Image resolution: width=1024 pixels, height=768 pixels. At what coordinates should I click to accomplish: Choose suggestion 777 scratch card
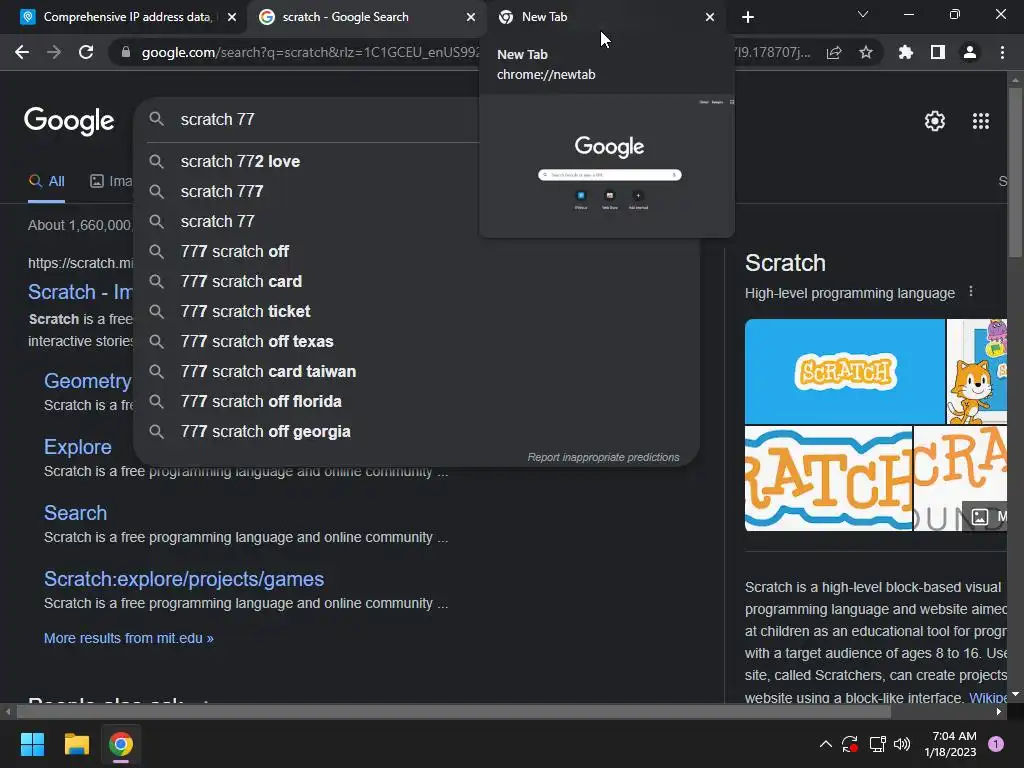(417, 281)
